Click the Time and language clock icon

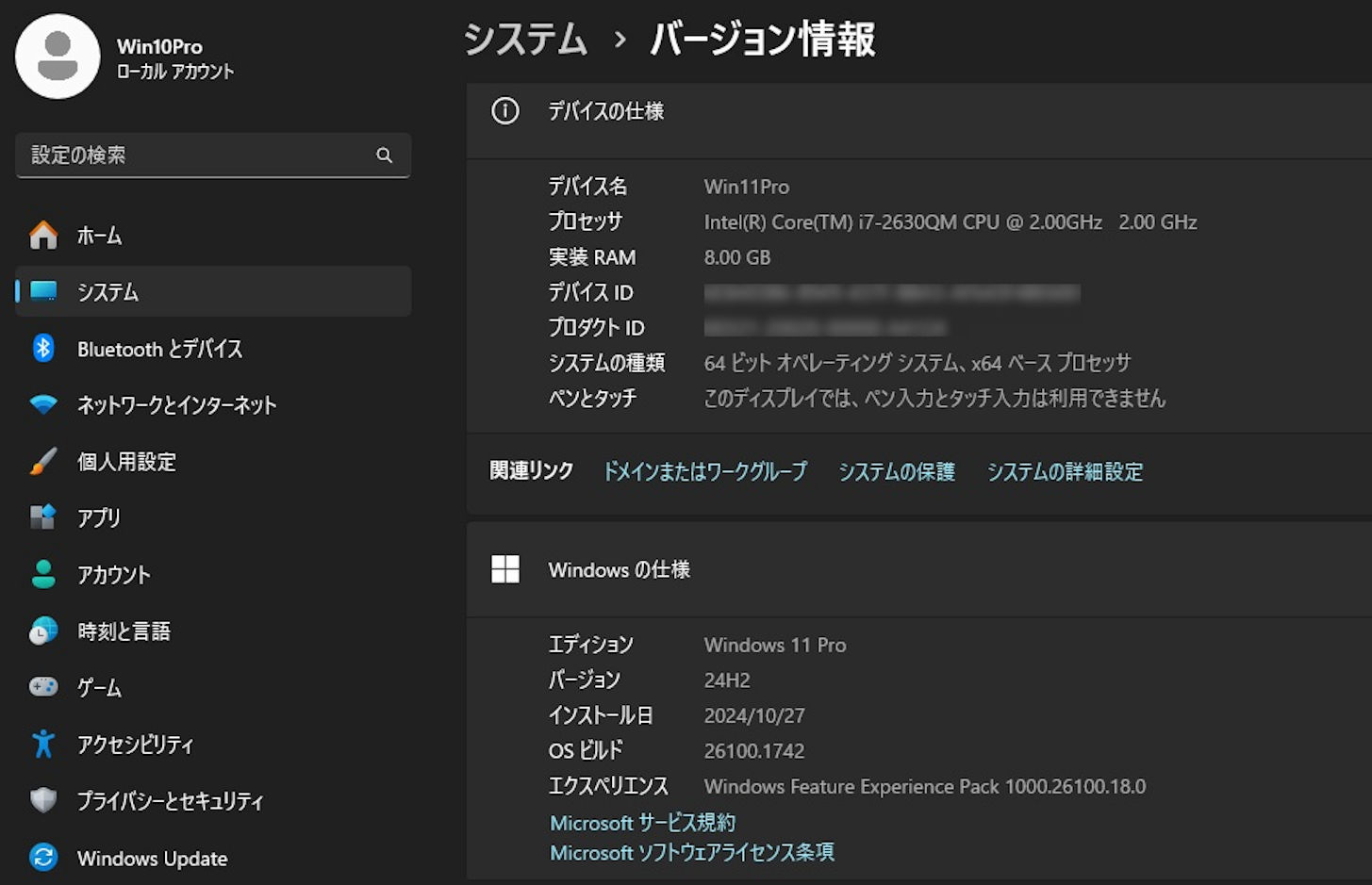[43, 631]
